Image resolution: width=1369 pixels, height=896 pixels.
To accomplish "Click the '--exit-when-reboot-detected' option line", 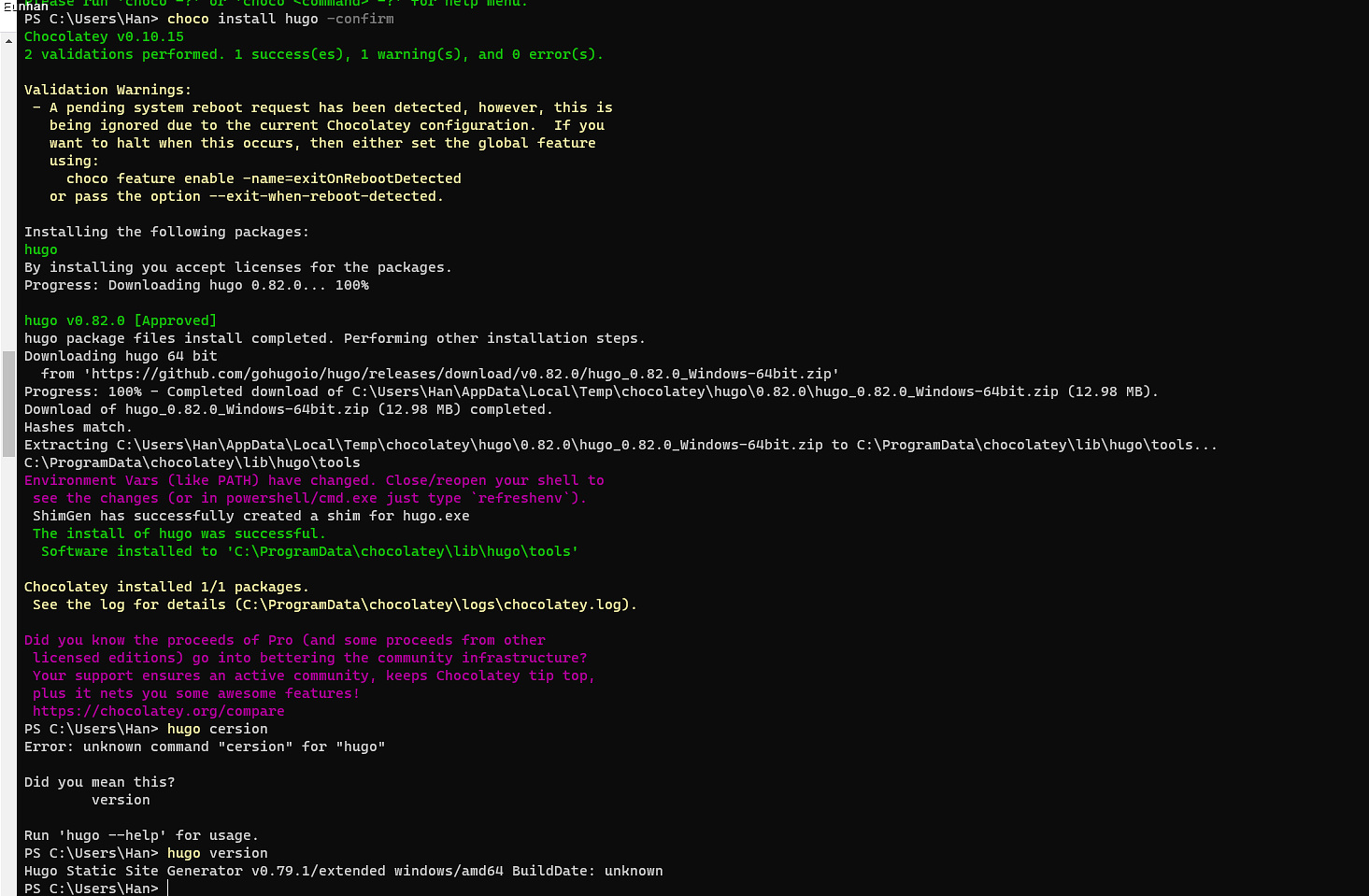I will click(247, 196).
